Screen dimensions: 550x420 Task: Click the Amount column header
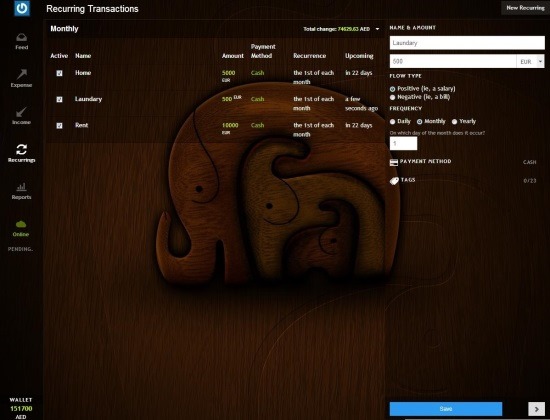tap(233, 56)
